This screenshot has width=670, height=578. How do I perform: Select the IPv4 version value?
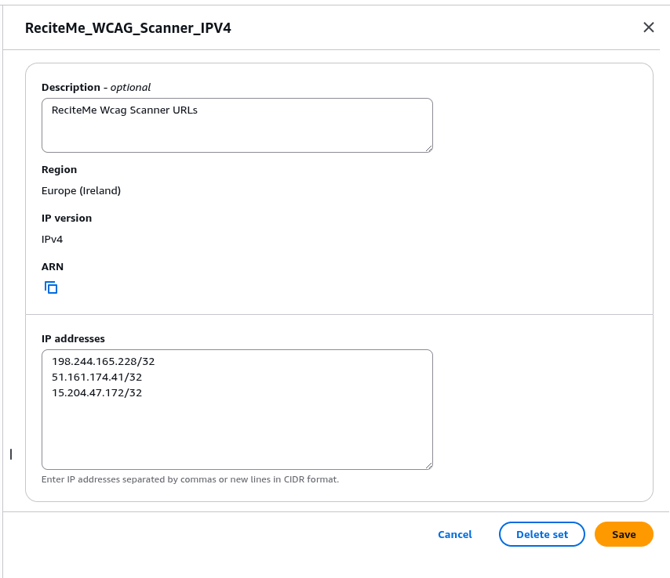coord(52,239)
